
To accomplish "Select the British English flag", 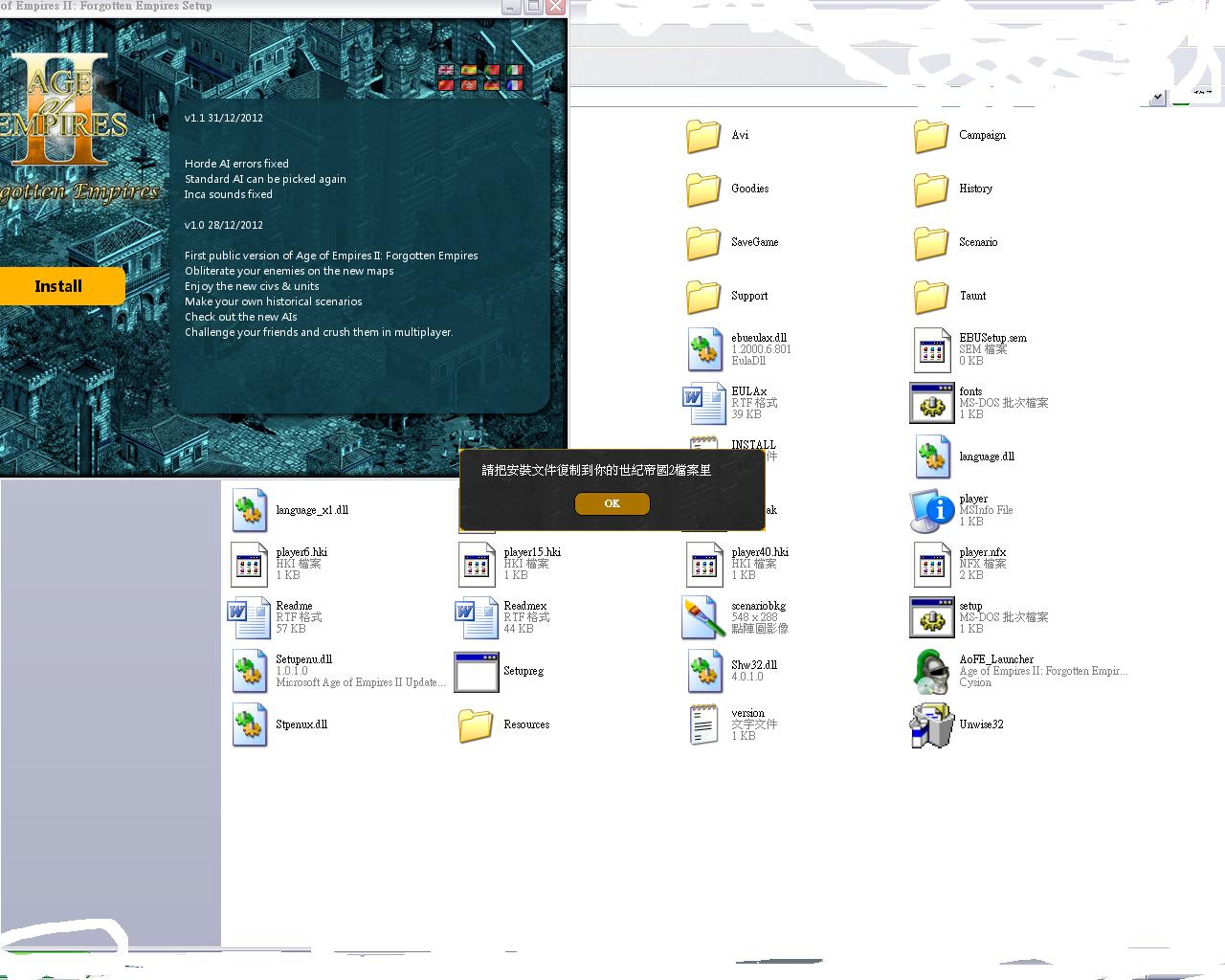I will (446, 70).
